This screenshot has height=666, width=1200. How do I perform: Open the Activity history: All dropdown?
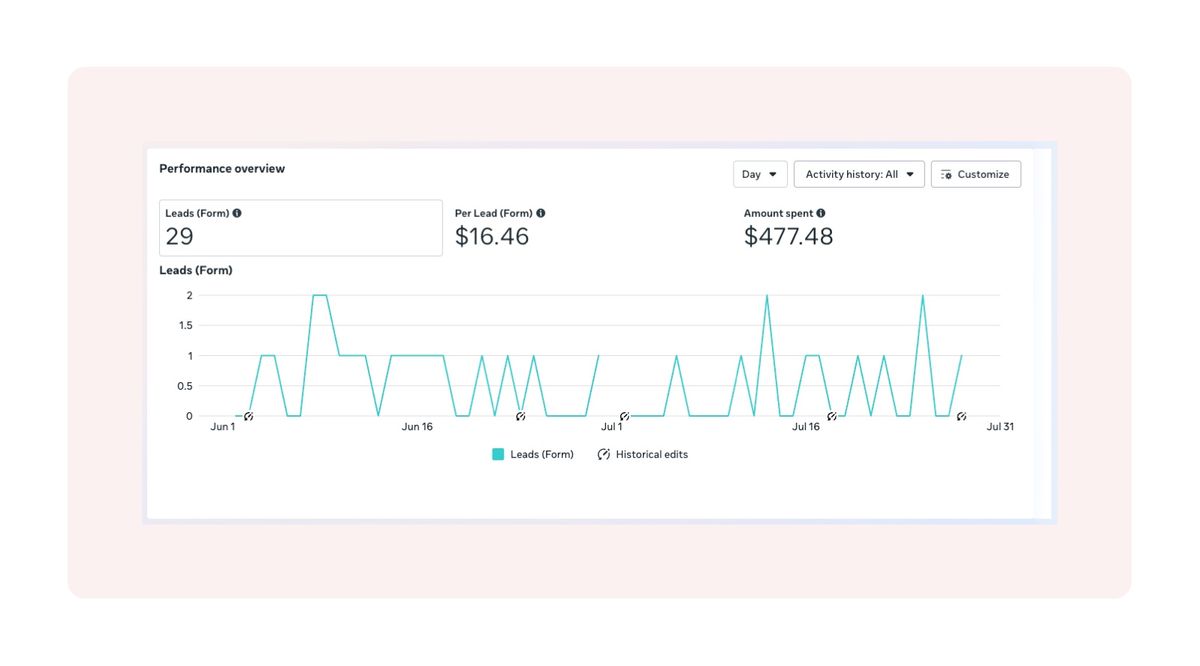coord(858,174)
